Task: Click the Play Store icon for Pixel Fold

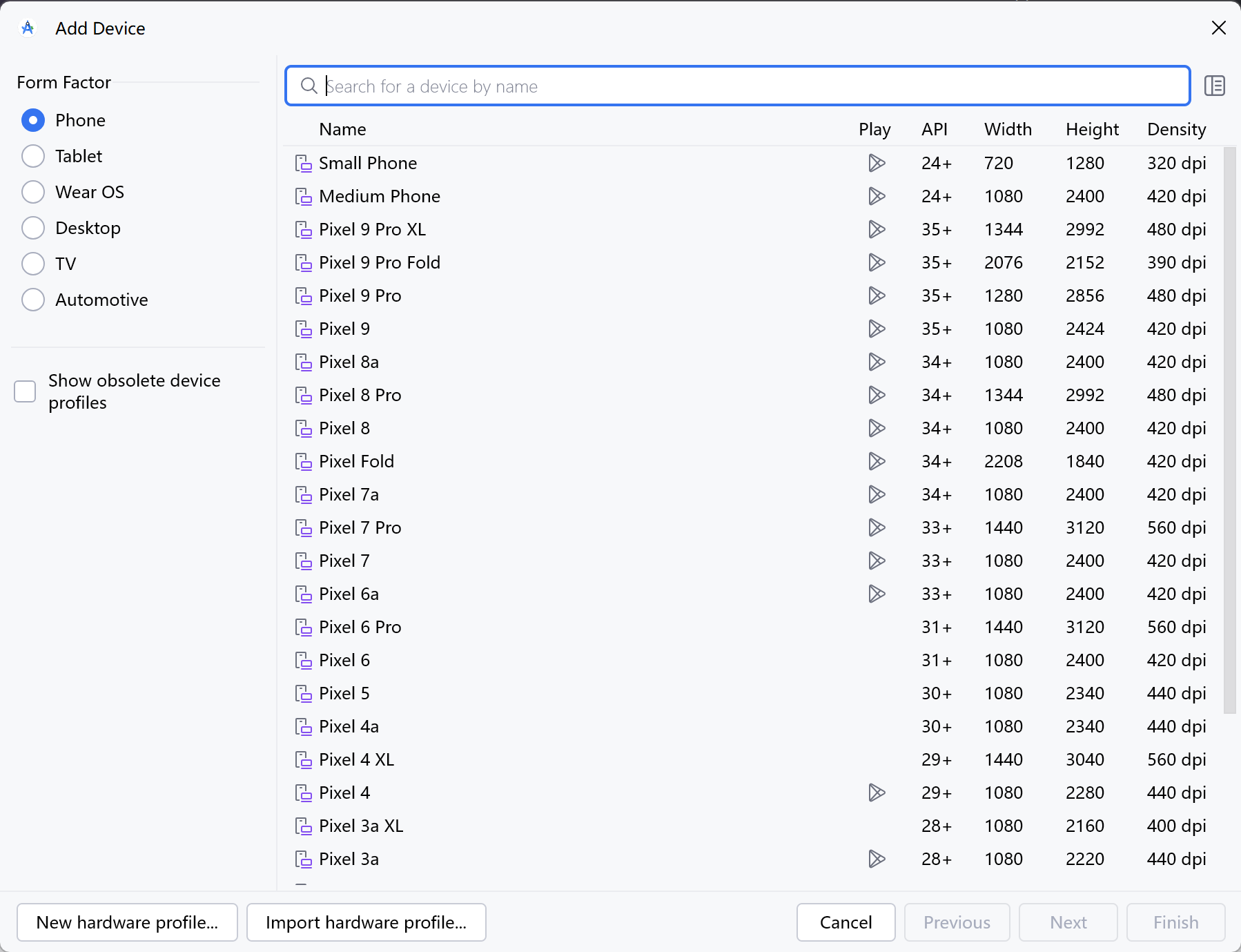Action: (x=876, y=462)
